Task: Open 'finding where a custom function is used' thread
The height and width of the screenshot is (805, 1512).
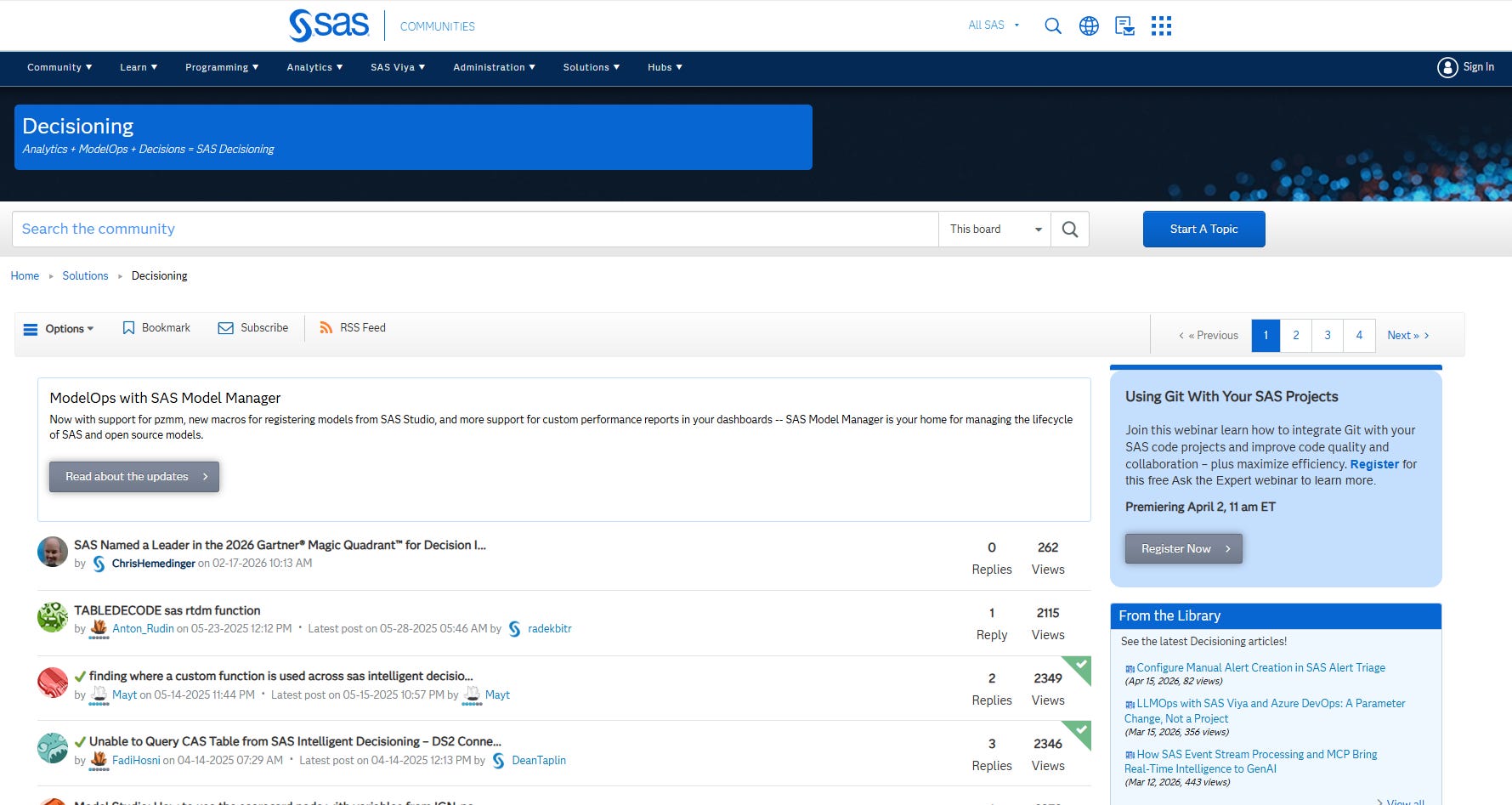Action: click(281, 676)
